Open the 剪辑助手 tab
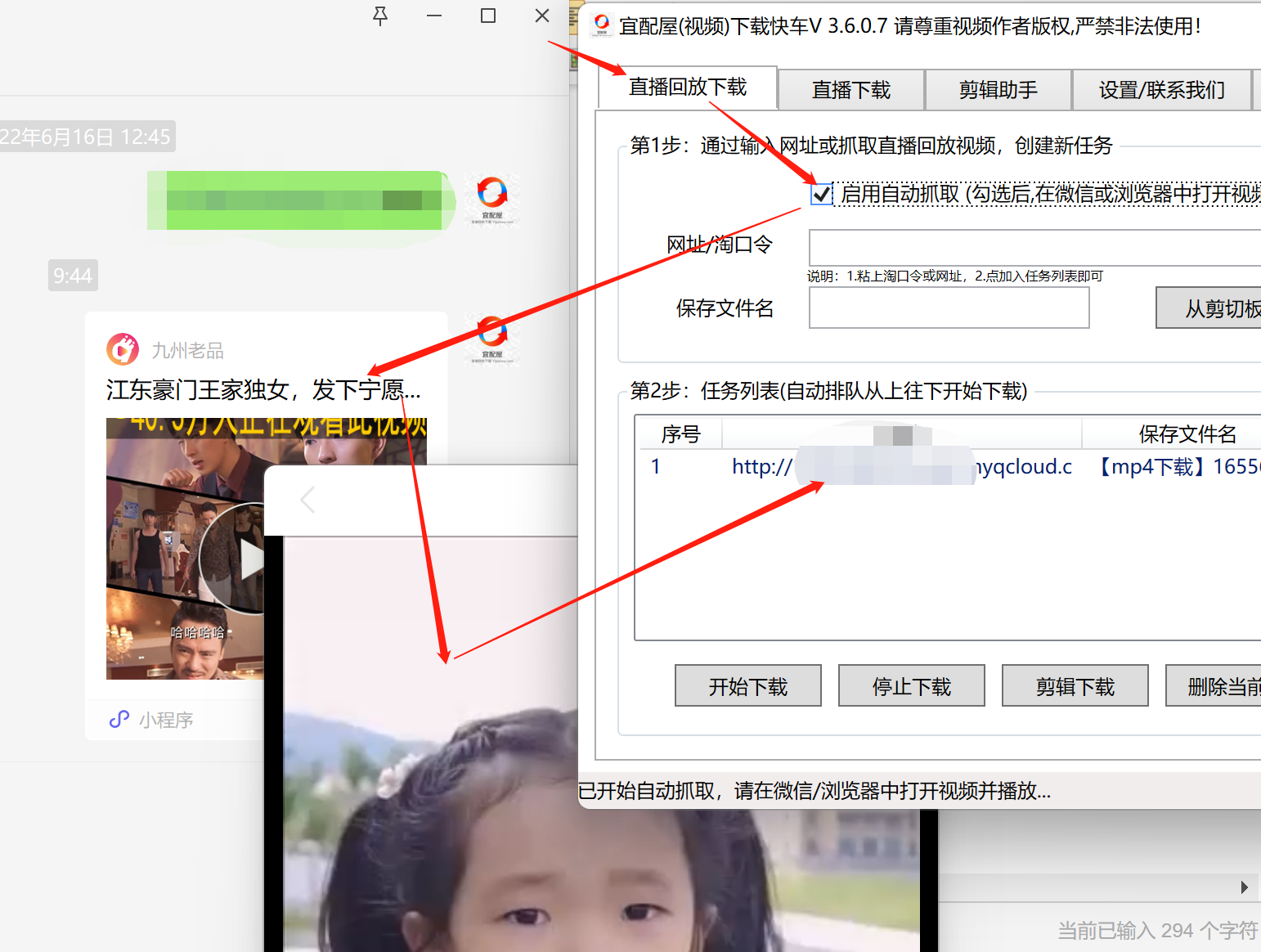1261x952 pixels. (998, 90)
